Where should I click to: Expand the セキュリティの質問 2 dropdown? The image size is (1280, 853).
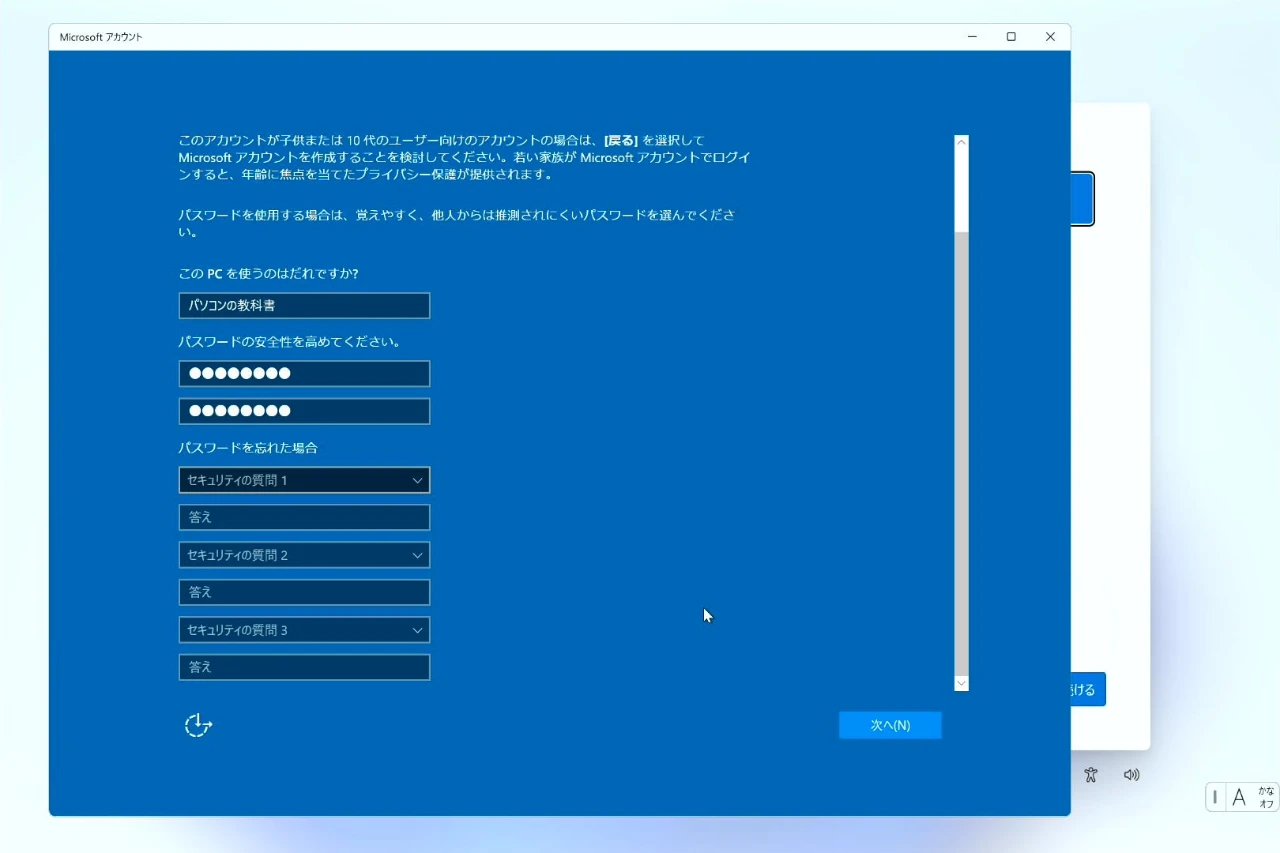pyautogui.click(x=304, y=555)
